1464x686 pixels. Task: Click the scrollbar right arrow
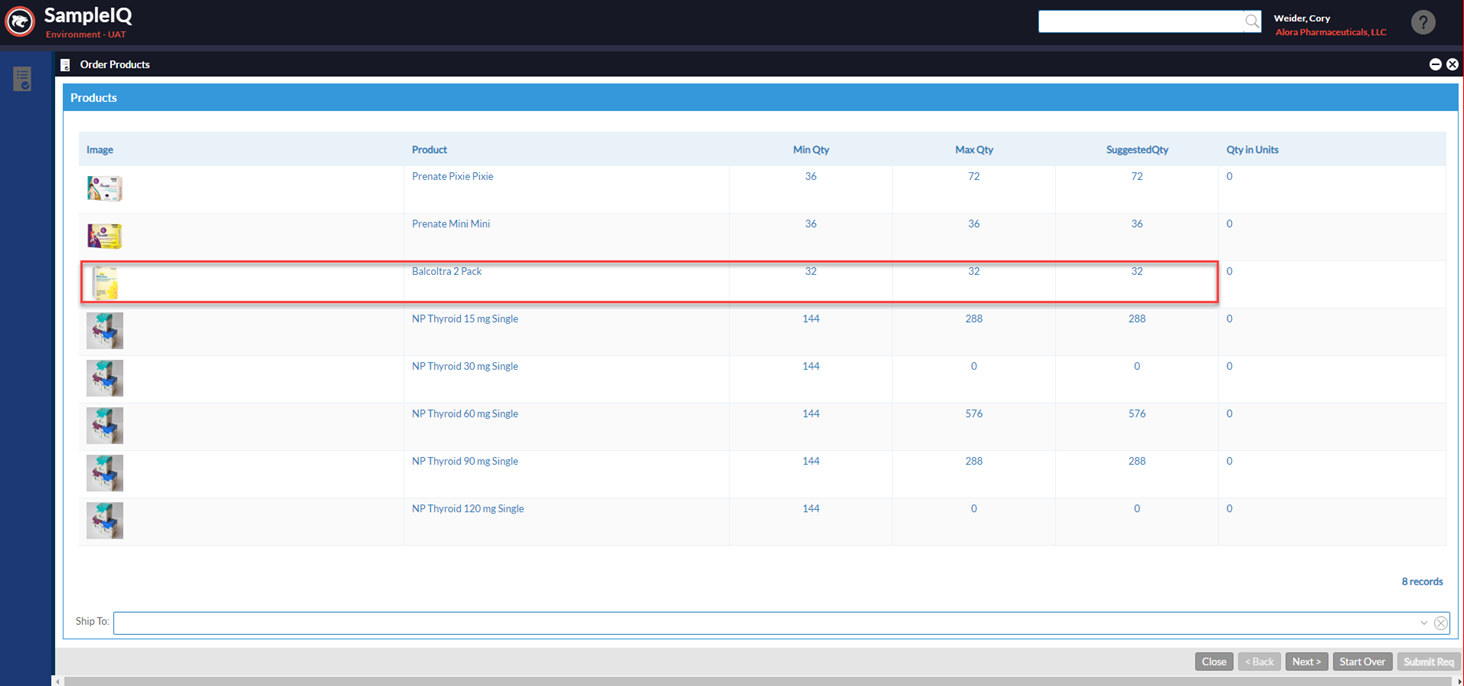pos(1458,681)
